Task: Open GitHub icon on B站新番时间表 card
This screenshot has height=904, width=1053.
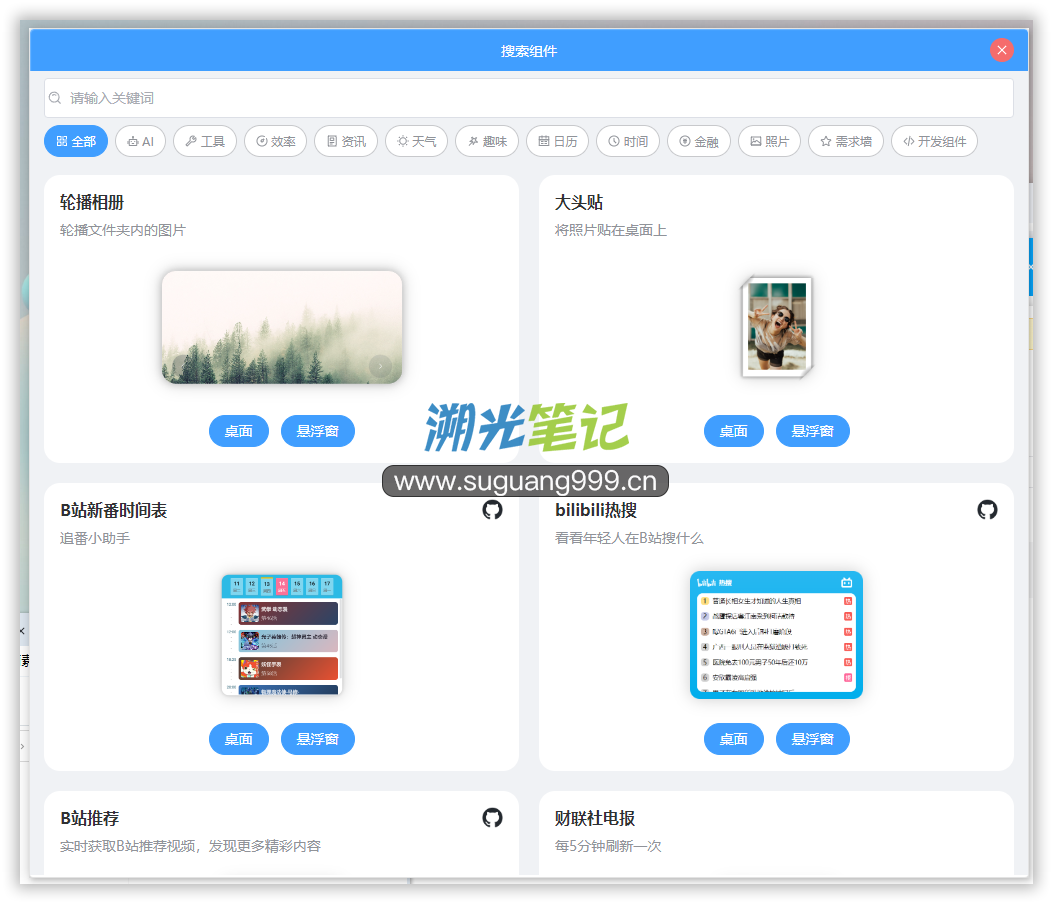Action: pyautogui.click(x=492, y=510)
